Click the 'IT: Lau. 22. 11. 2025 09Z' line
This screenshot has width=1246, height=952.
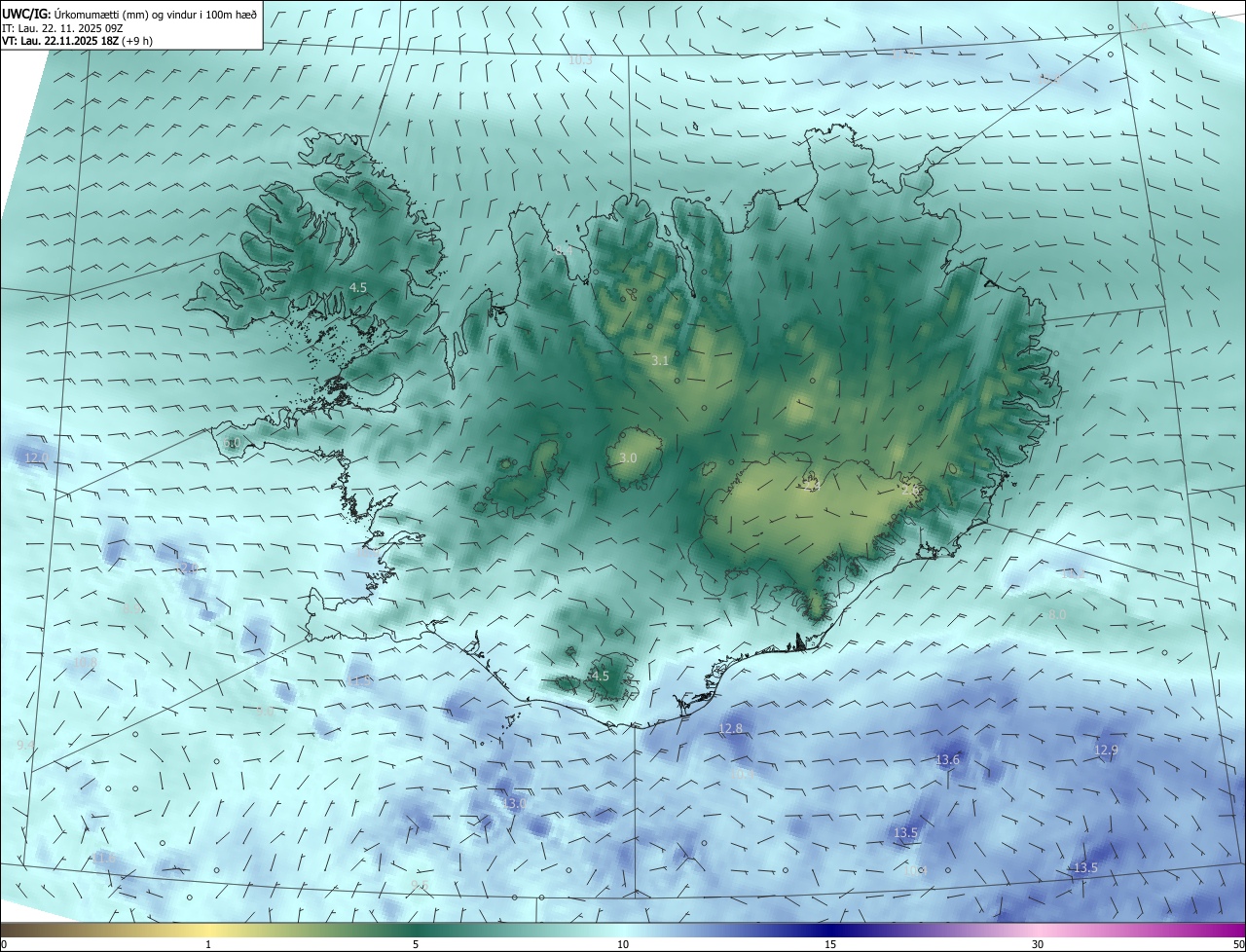coord(62,28)
